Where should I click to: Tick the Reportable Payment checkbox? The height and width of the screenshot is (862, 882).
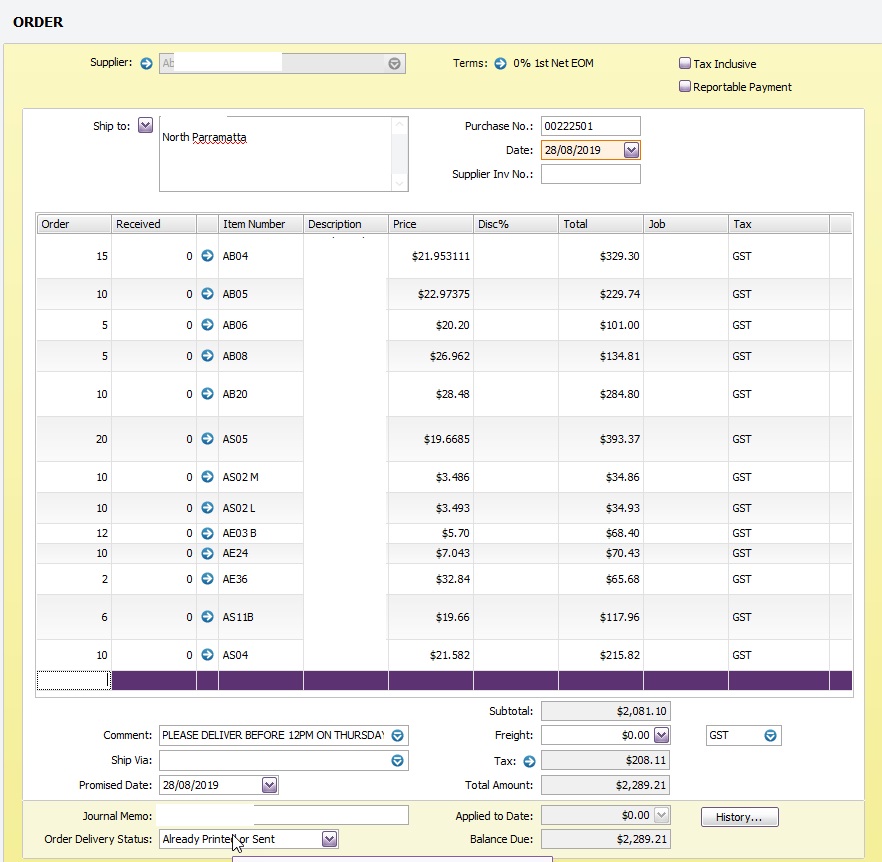685,86
